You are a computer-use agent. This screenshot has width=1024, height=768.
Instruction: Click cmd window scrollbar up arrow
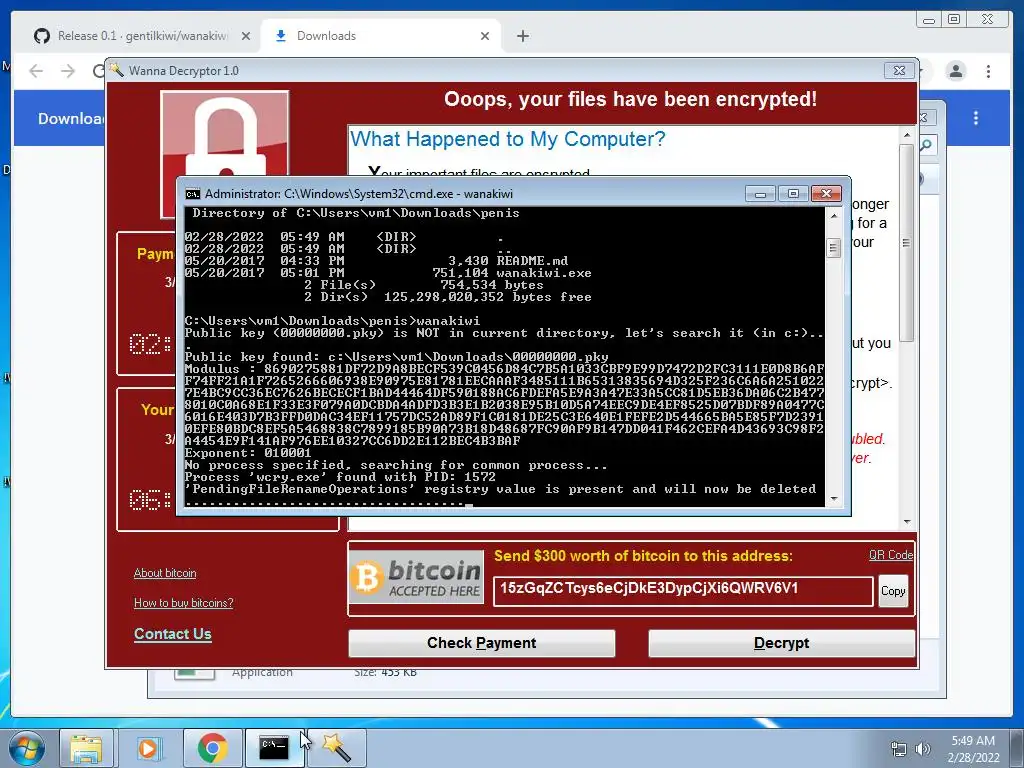(x=834, y=215)
